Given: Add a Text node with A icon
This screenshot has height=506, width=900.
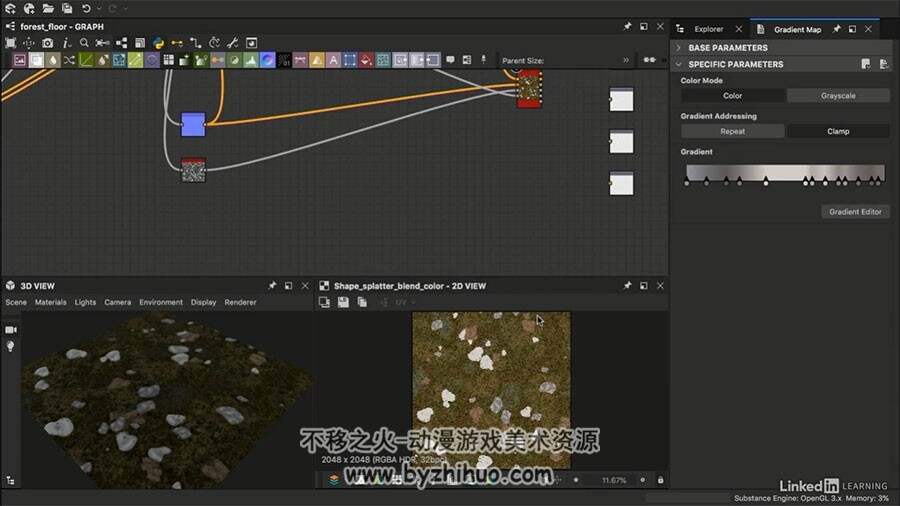Looking at the screenshot, I should point(333,60).
